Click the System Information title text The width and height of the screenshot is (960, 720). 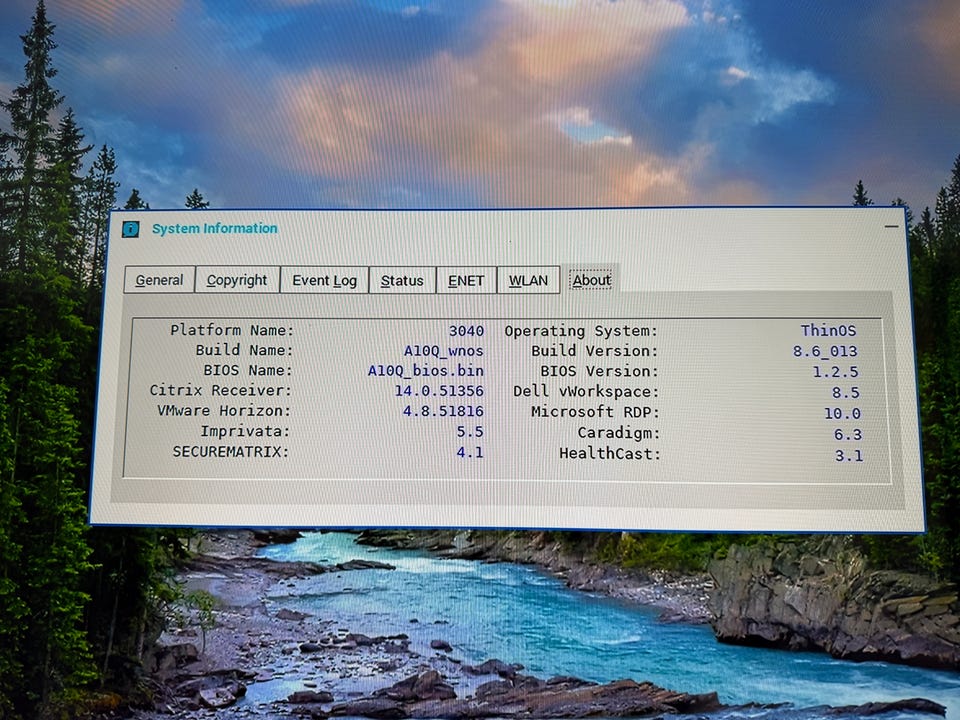pos(214,228)
